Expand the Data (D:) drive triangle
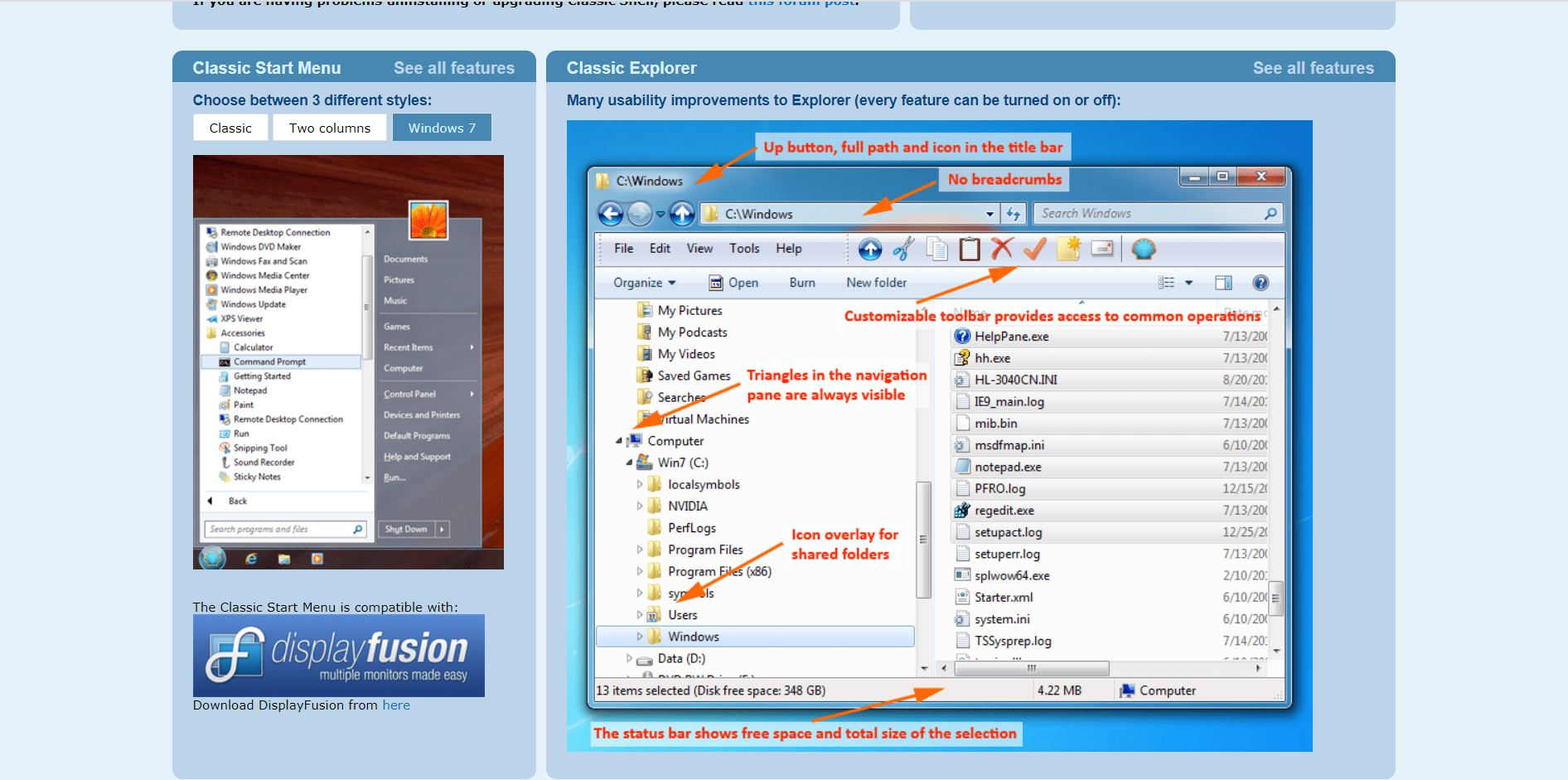This screenshot has width=1568, height=780. point(629,658)
